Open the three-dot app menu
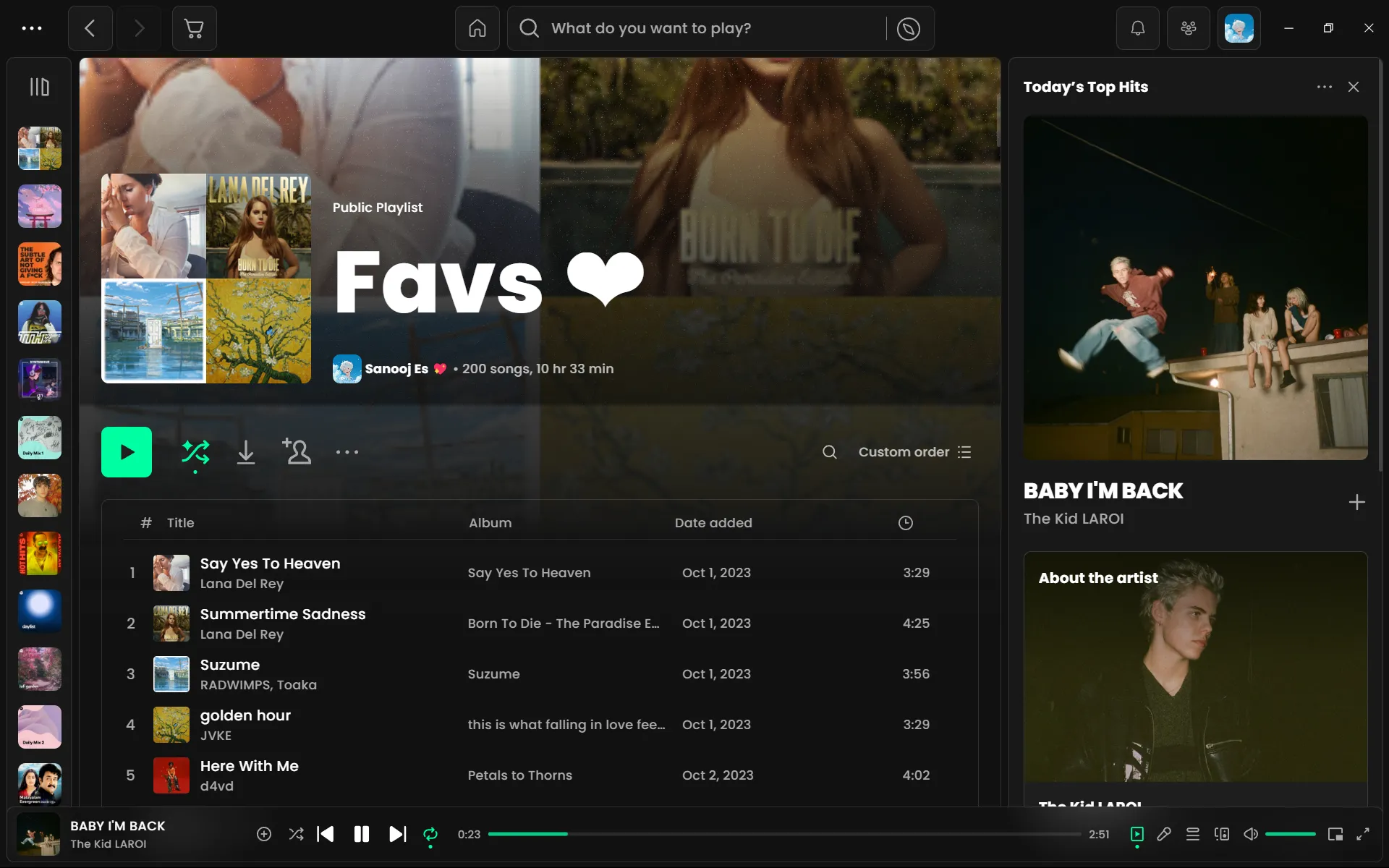Image resolution: width=1389 pixels, height=868 pixels. [x=32, y=28]
